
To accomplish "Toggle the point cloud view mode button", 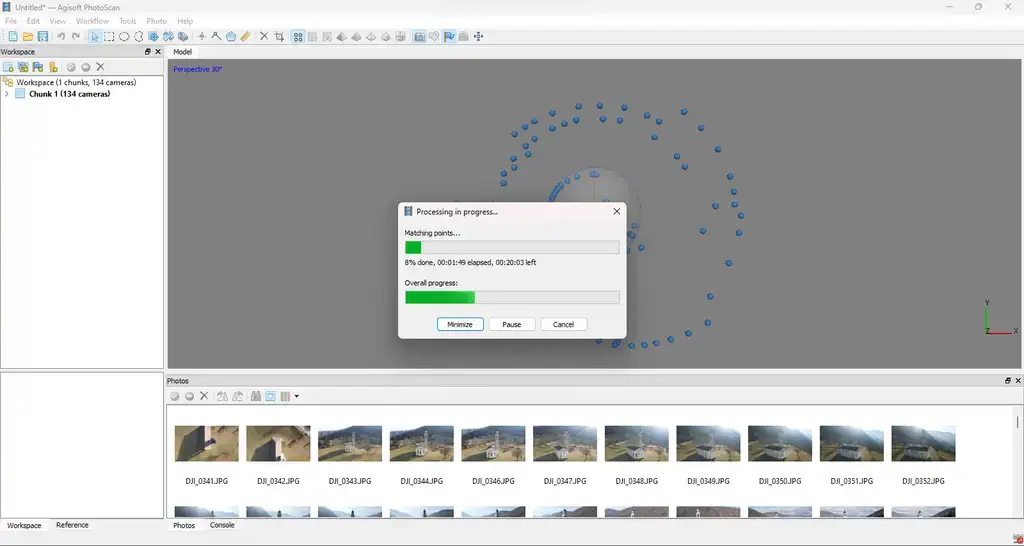I will [298, 37].
